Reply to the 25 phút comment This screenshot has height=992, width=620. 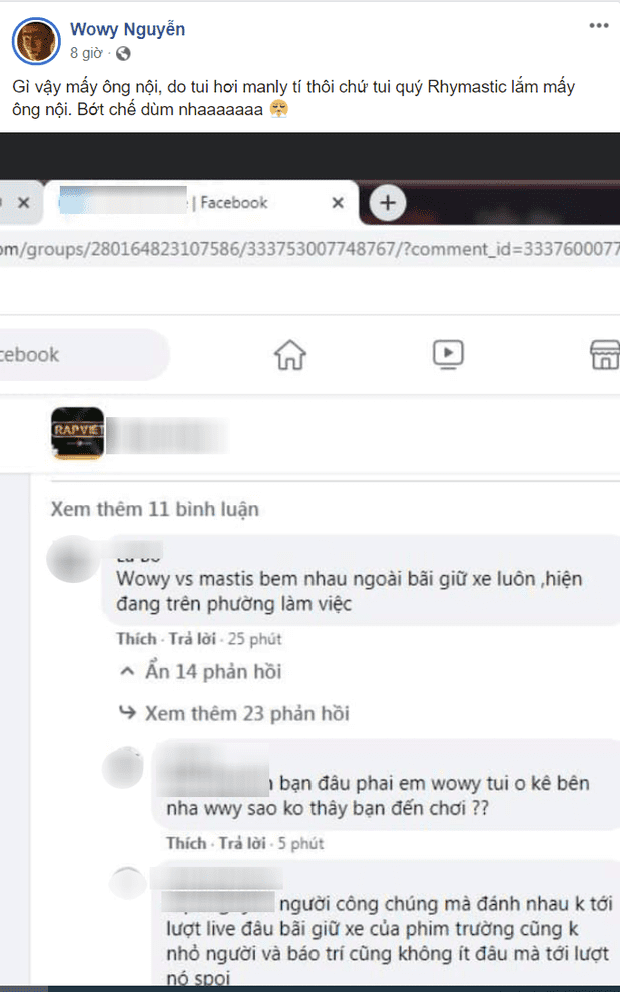click(x=192, y=638)
